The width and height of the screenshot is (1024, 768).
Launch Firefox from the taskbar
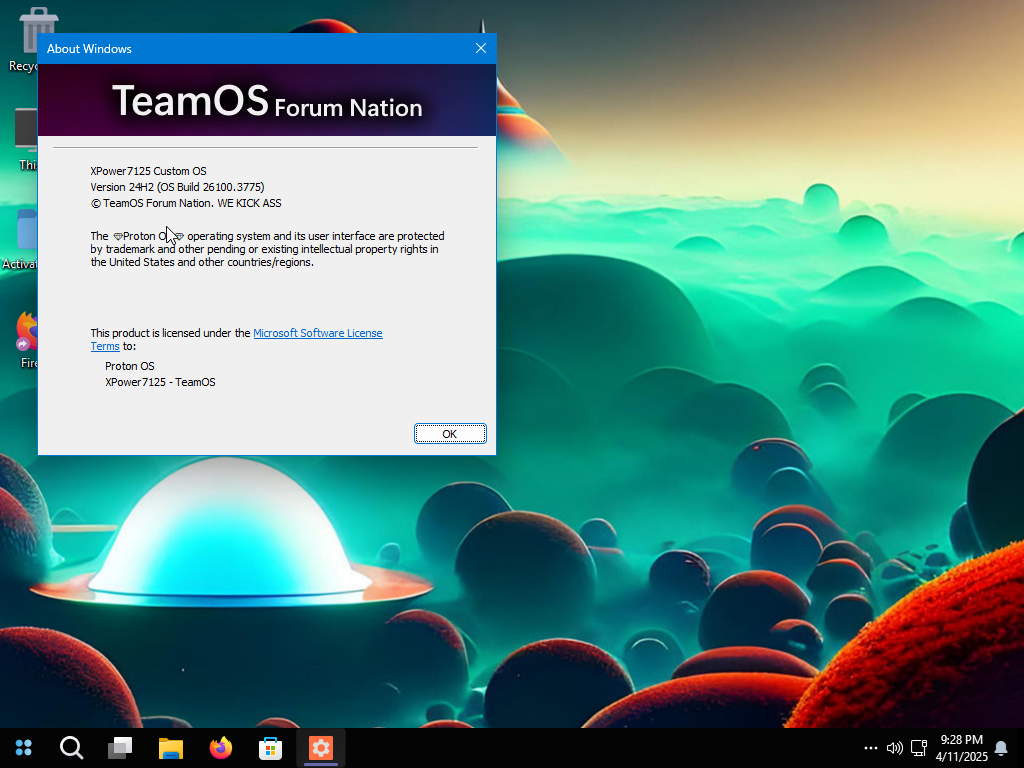[x=221, y=747]
